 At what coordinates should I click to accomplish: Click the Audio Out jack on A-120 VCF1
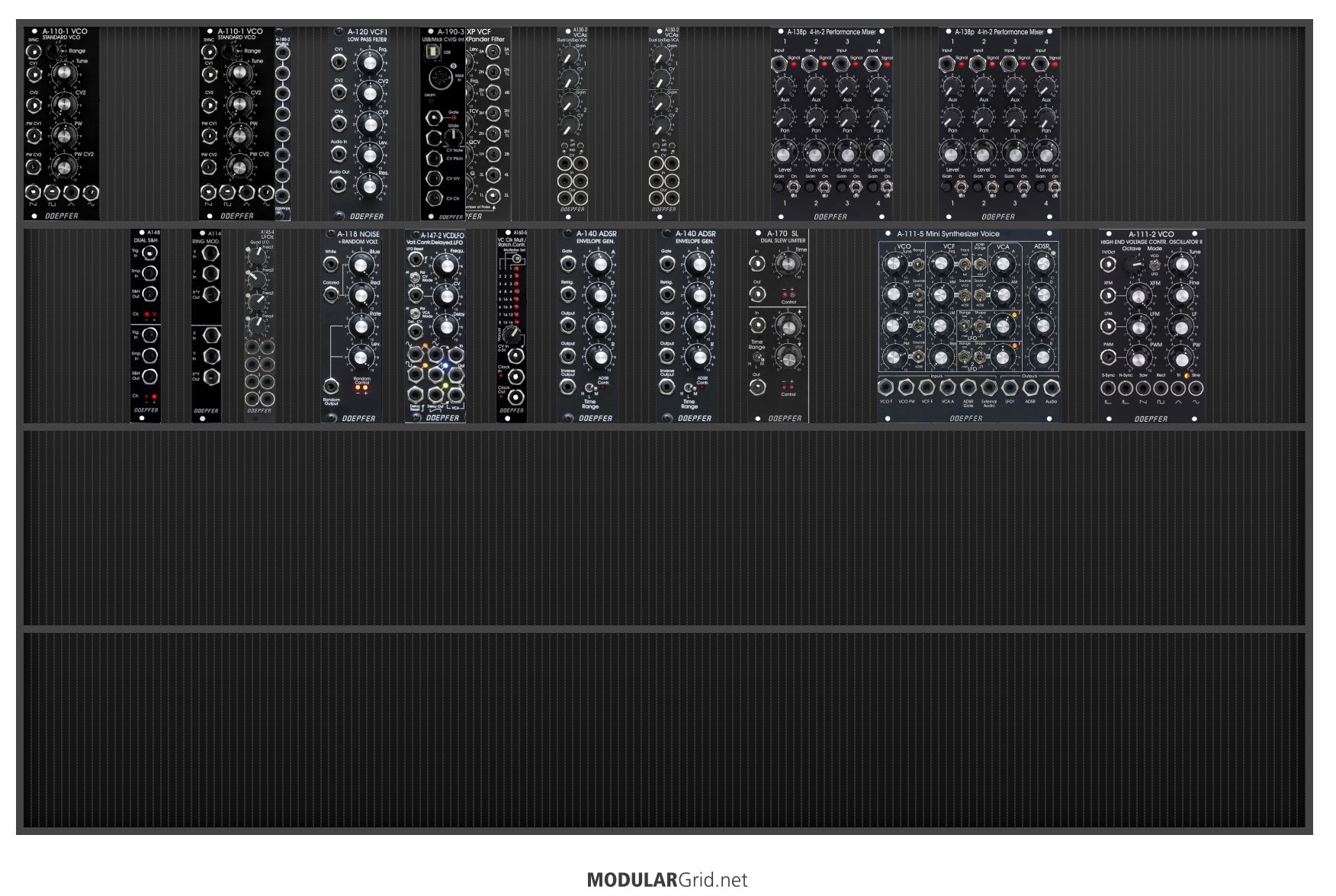(339, 184)
